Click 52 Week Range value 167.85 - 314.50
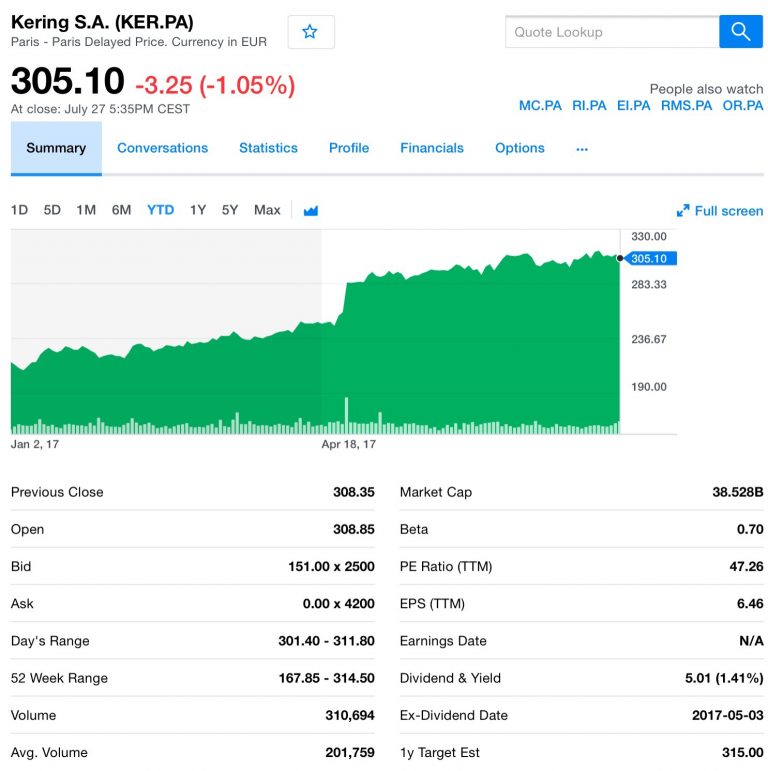Screen dimensions: 768x771 point(326,679)
